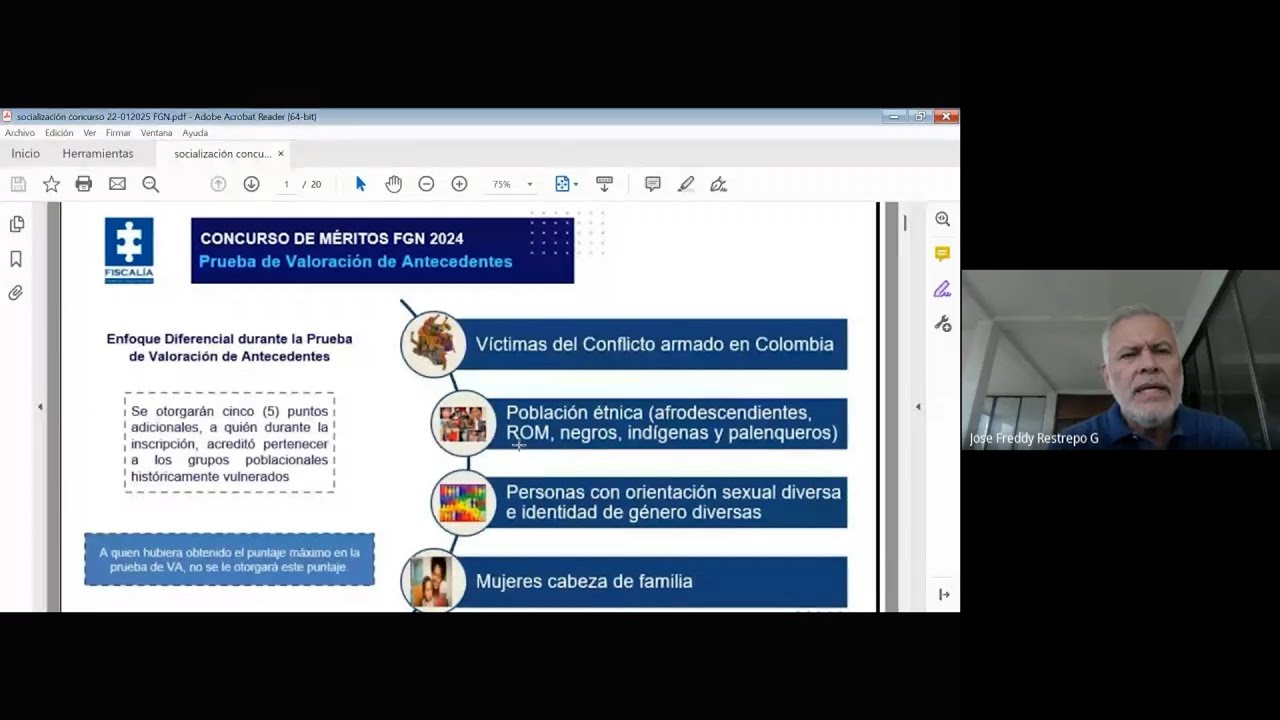Viewport: 1280px width, 720px height.
Task: Print the PDF with the printer icon
Action: pos(84,184)
